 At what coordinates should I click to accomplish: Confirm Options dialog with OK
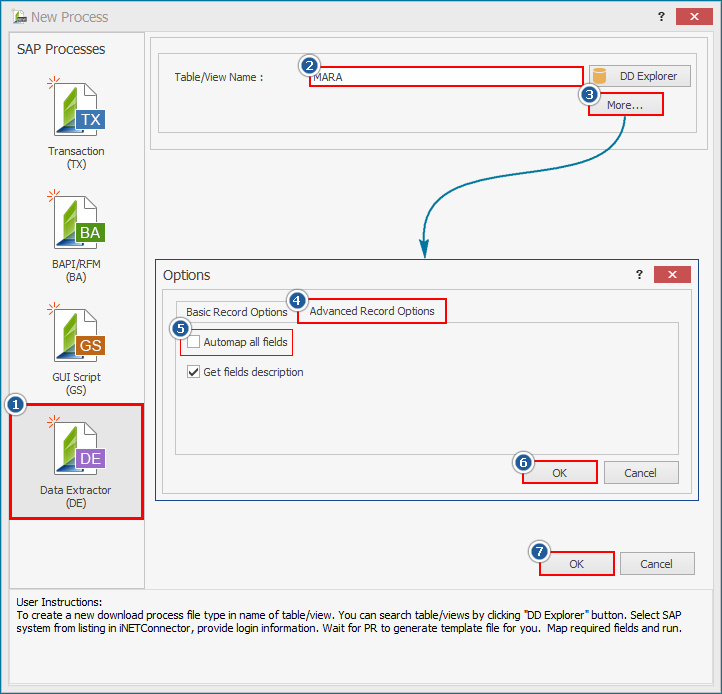pyautogui.click(x=559, y=473)
